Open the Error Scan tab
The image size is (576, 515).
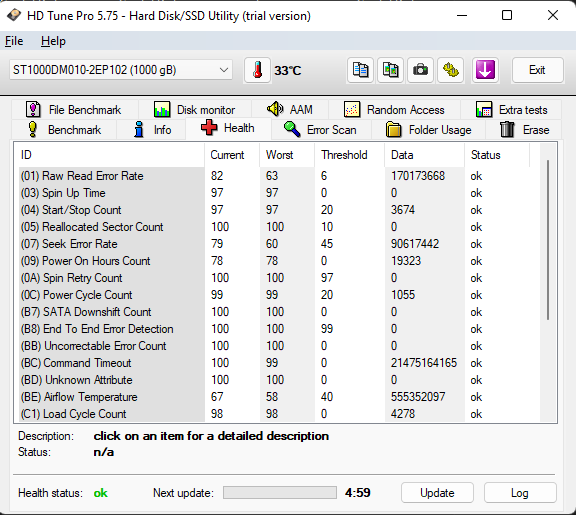pyautogui.click(x=321, y=130)
